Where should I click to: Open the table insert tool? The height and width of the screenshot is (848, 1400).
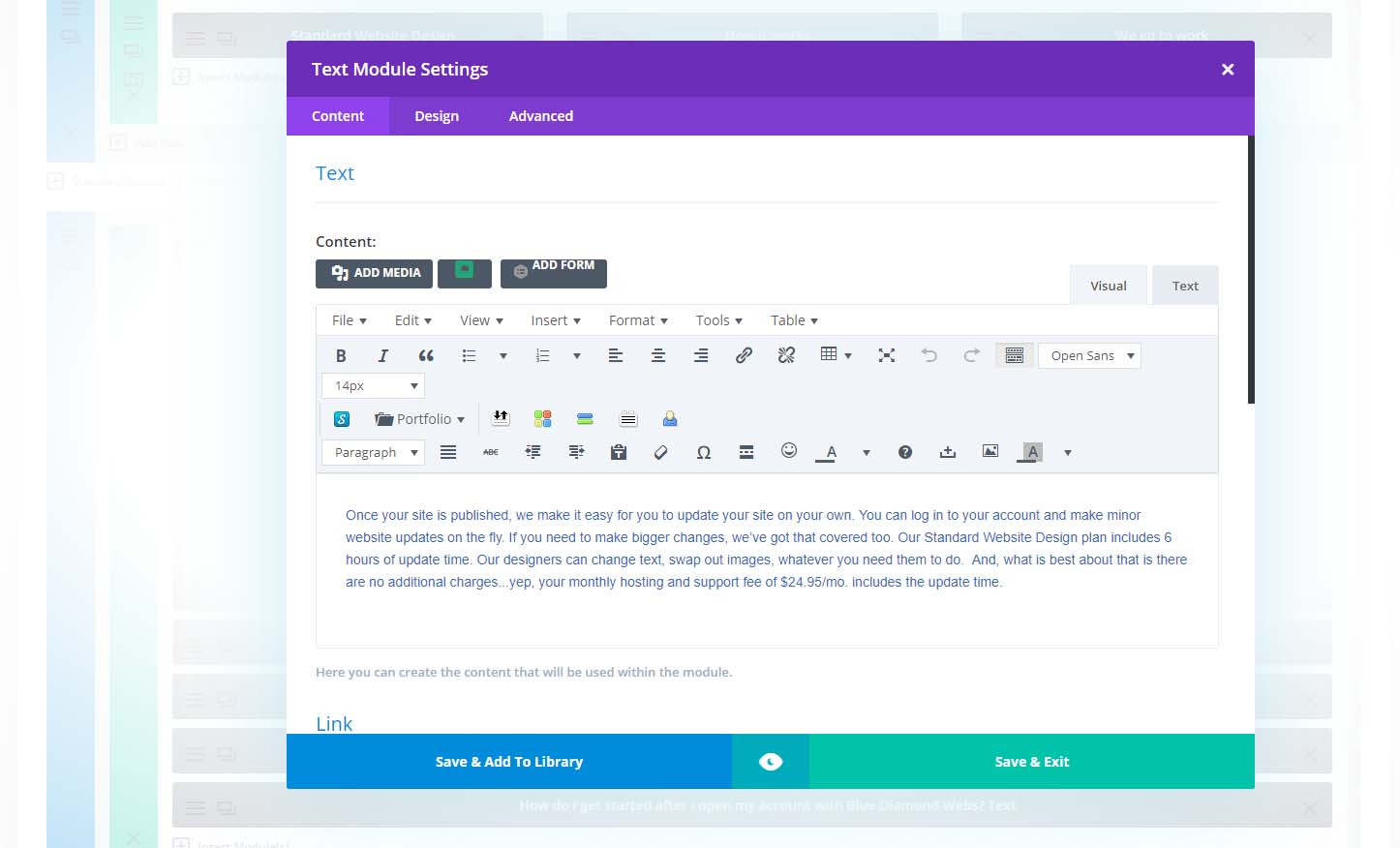[836, 355]
